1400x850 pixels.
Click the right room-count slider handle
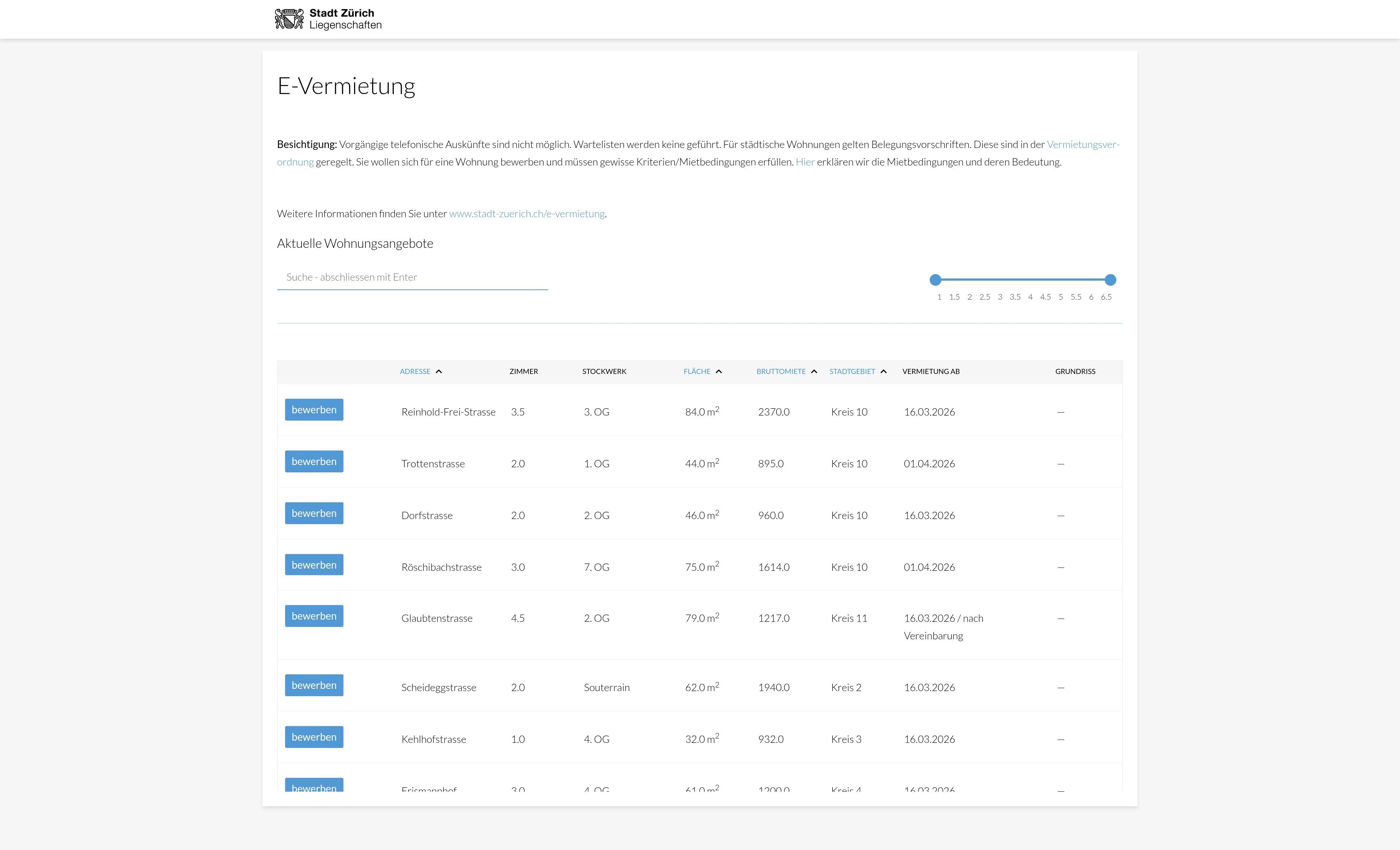[x=1110, y=280]
